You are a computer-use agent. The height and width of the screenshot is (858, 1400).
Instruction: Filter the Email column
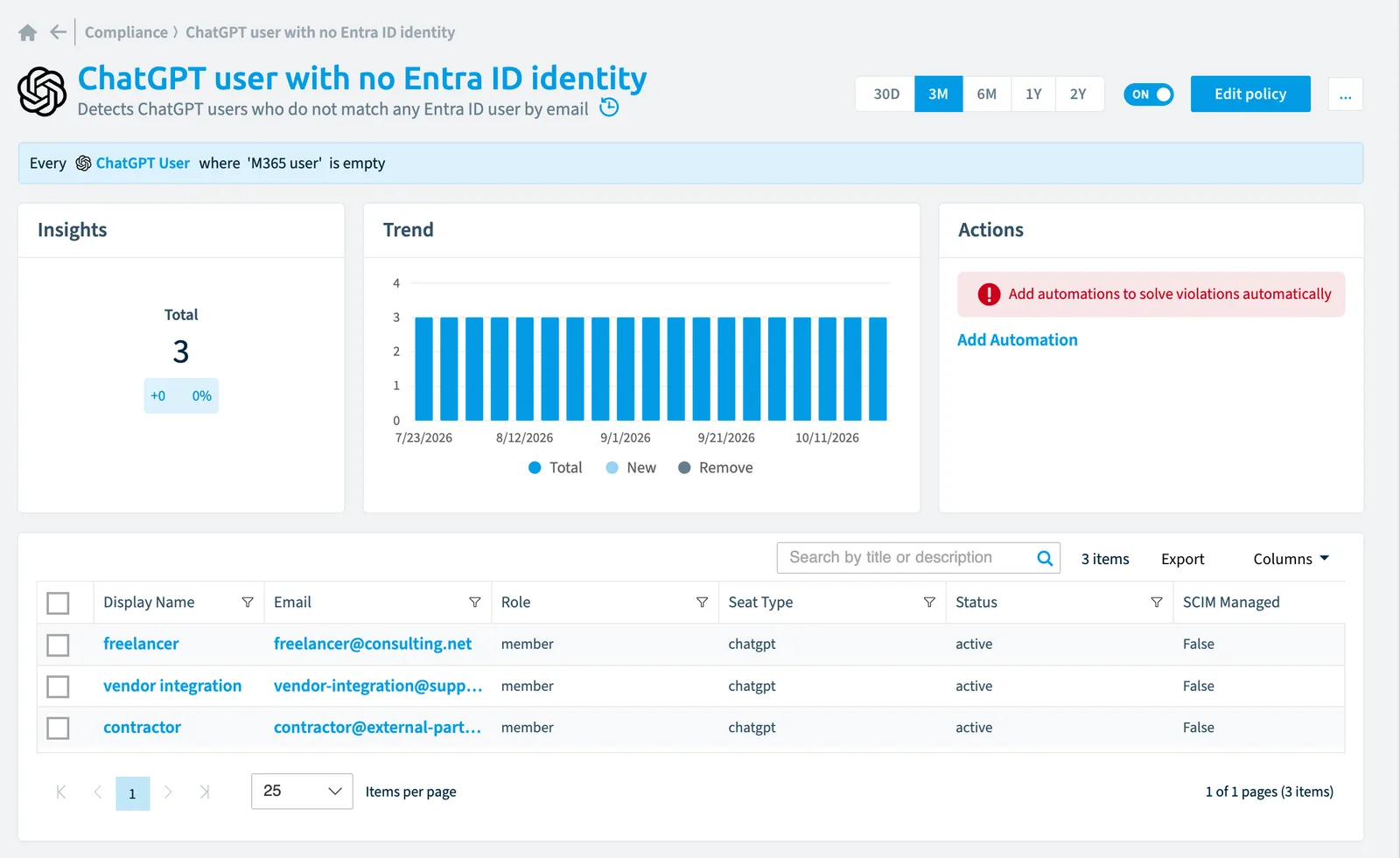(x=475, y=603)
